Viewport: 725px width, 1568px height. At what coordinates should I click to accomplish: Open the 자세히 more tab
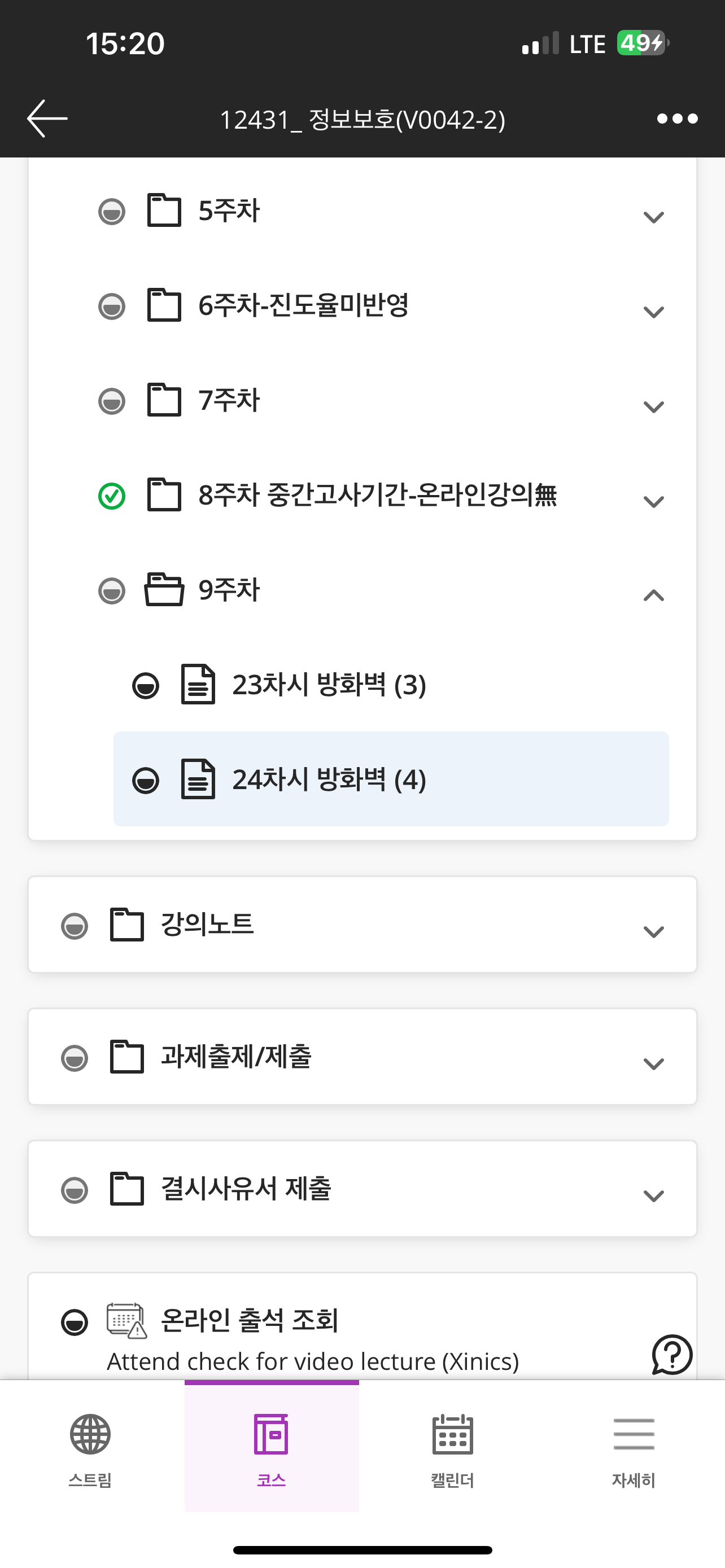[633, 1447]
